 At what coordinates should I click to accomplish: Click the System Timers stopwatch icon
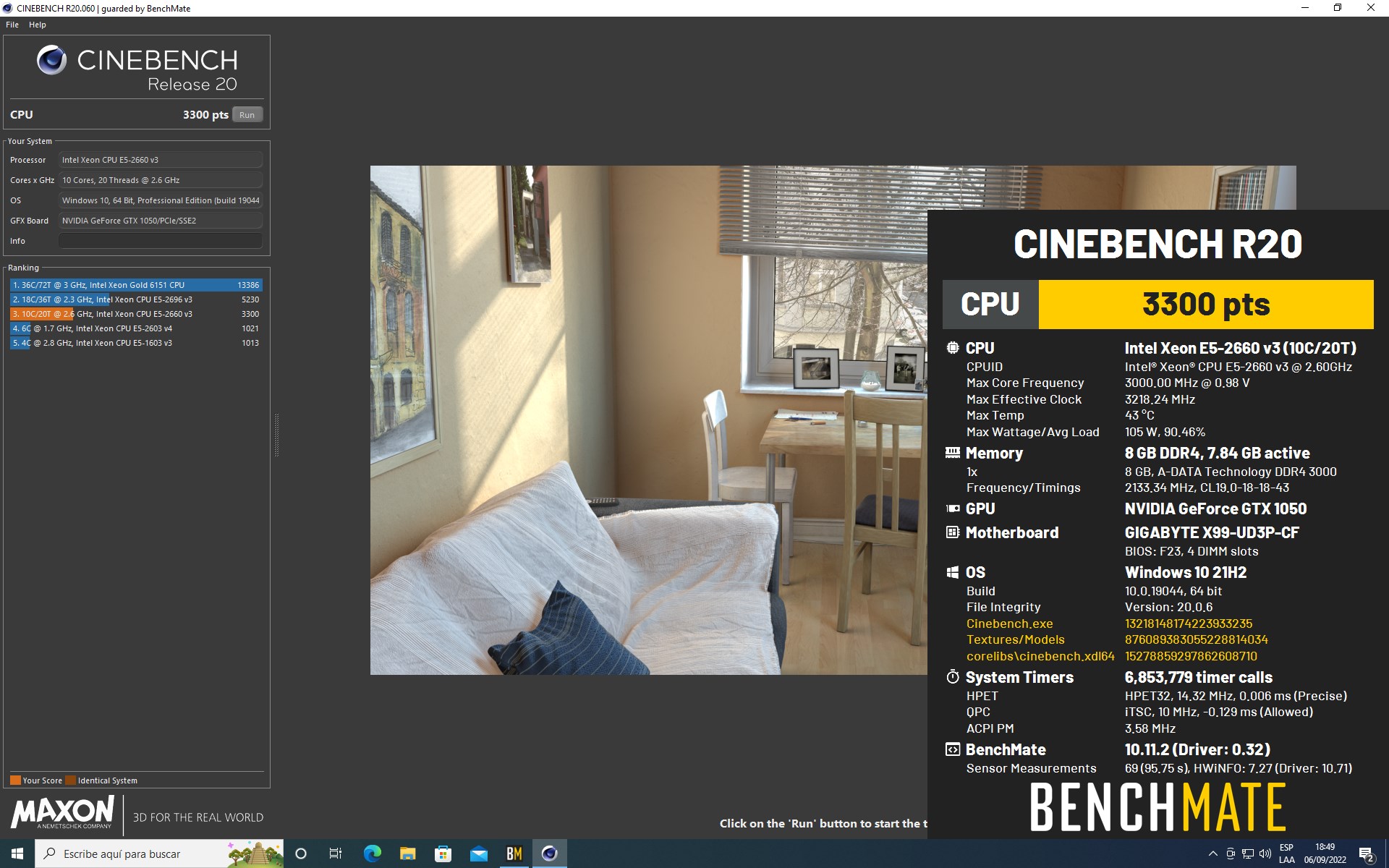[953, 677]
